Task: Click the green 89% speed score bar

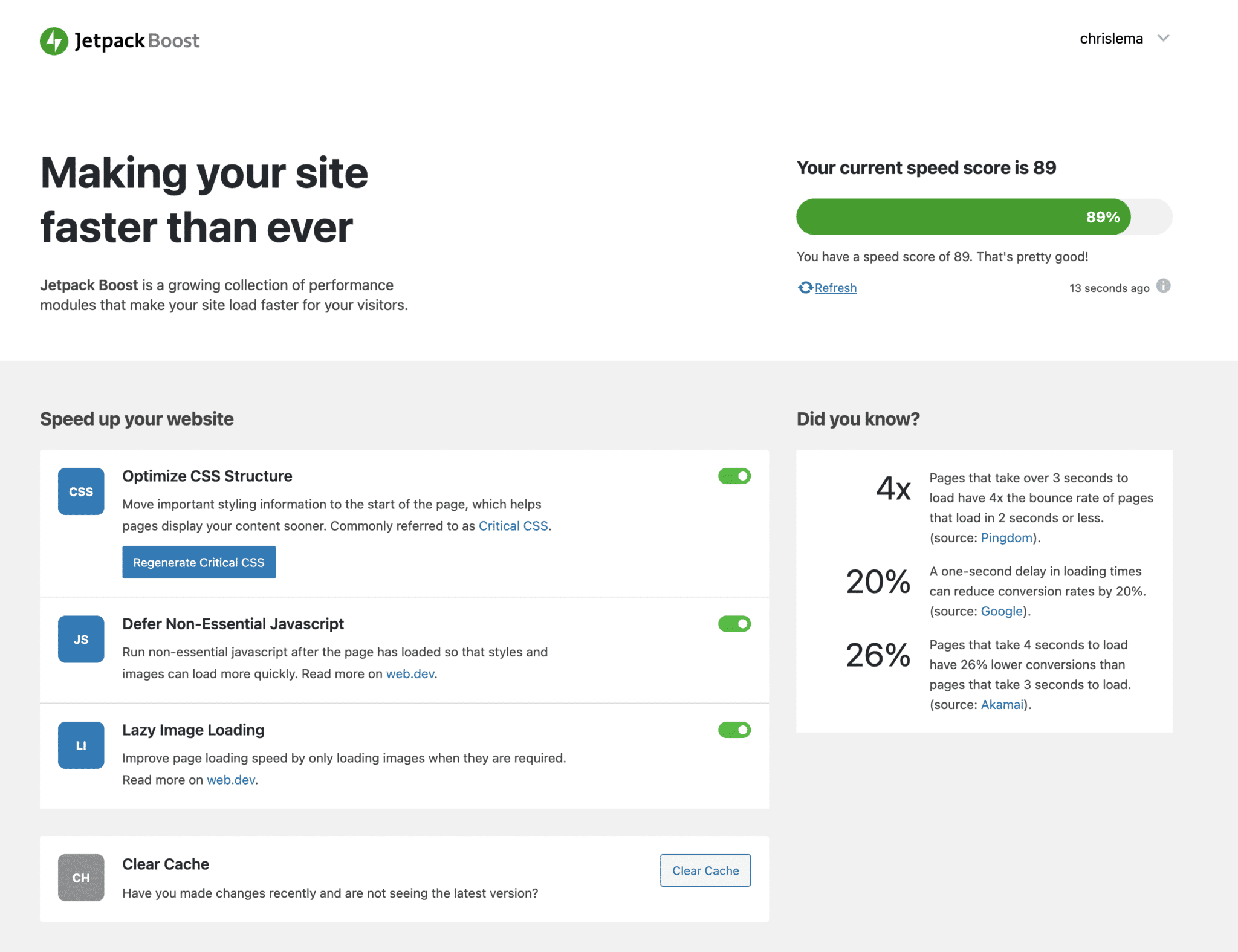Action: pos(963,217)
